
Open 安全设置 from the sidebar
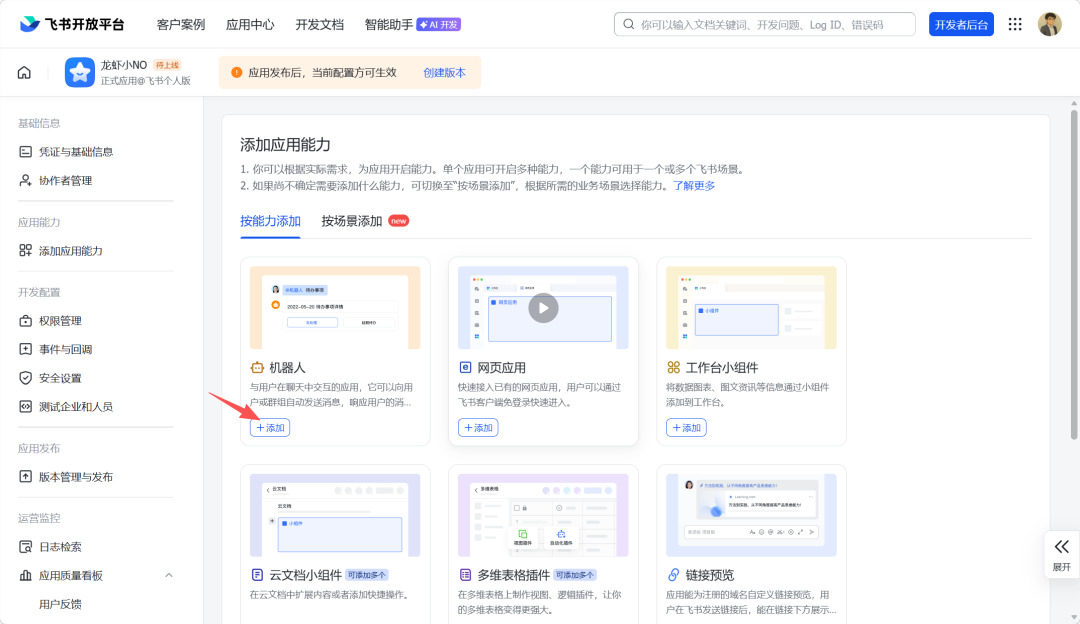click(60, 378)
